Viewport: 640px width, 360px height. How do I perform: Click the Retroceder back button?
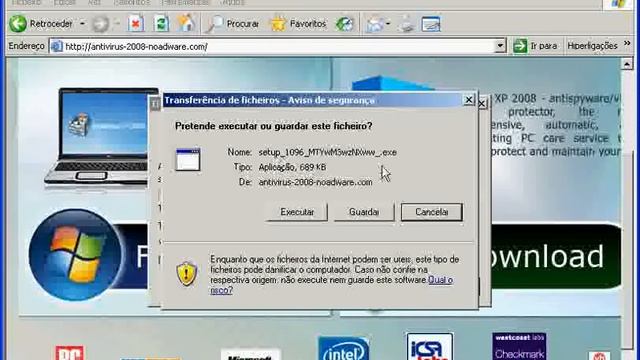[x=41, y=24]
